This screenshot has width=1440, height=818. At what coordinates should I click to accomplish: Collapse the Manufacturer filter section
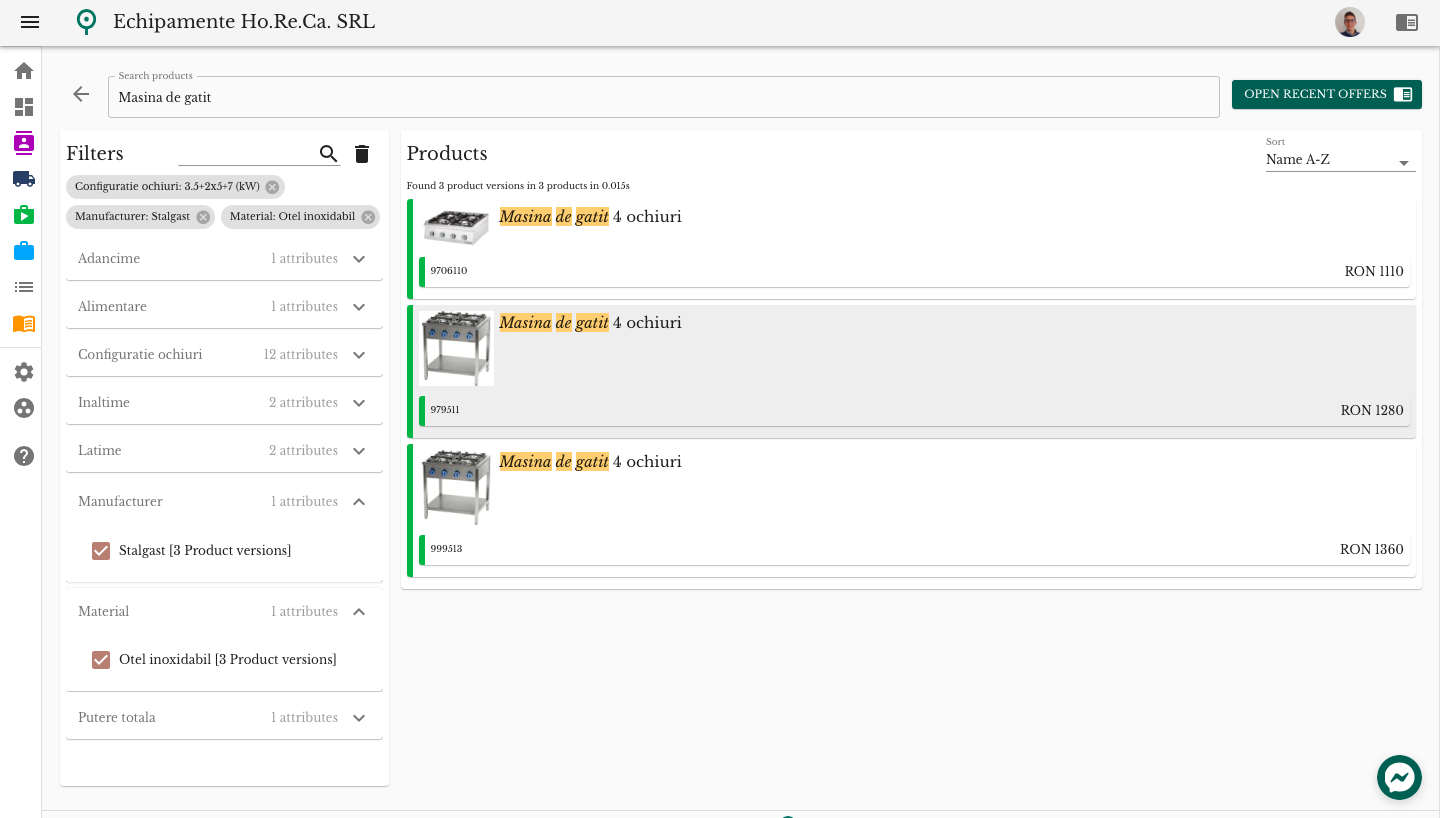pos(359,502)
